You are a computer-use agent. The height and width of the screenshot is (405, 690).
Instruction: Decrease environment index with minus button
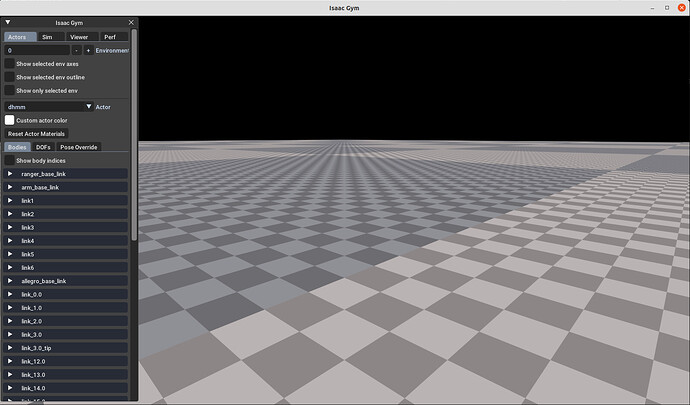point(77,50)
